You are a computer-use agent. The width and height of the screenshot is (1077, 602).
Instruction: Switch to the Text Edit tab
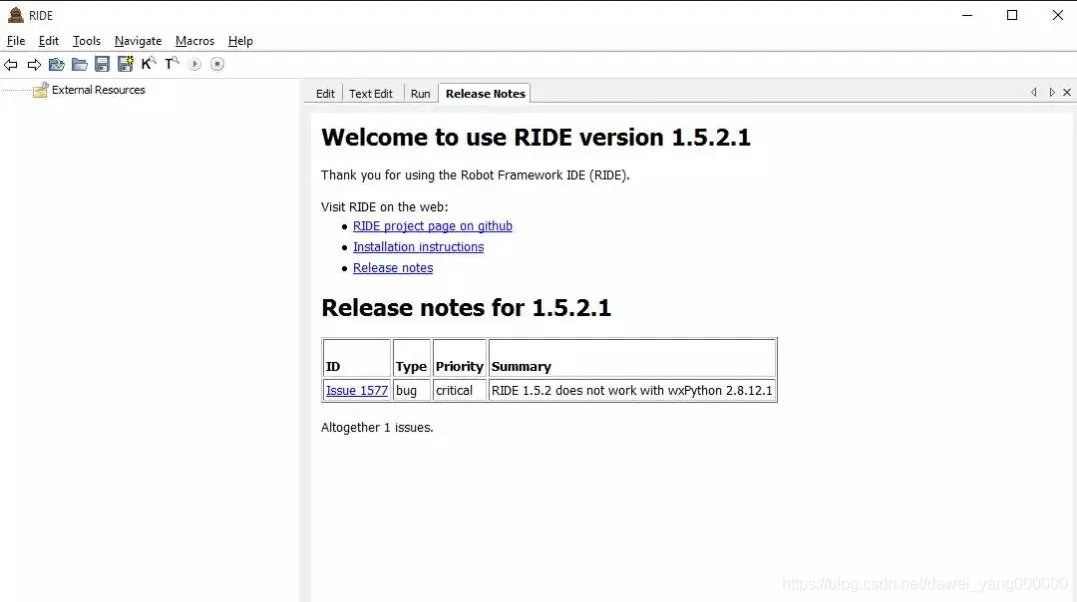click(371, 94)
